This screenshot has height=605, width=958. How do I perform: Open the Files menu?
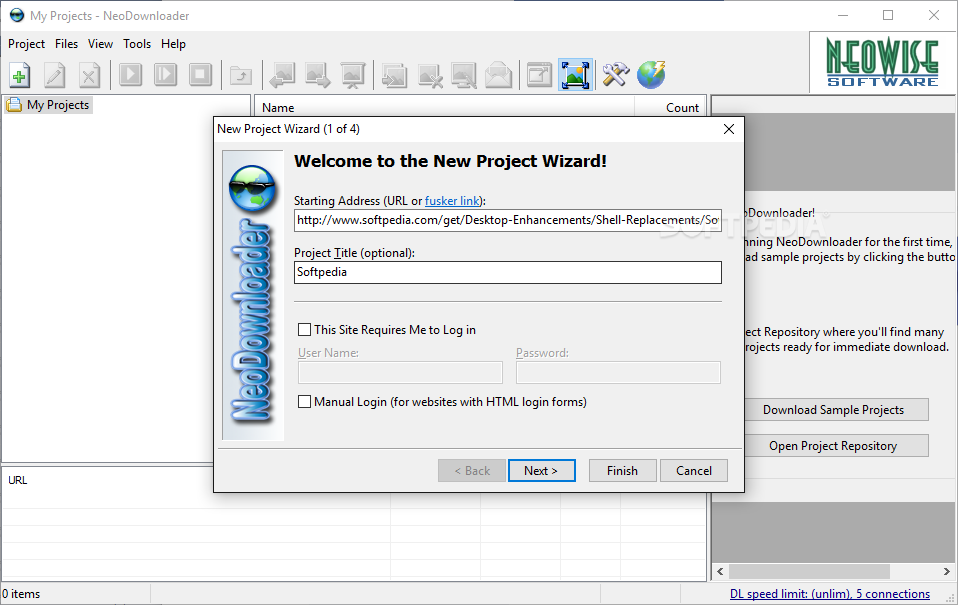[67, 44]
